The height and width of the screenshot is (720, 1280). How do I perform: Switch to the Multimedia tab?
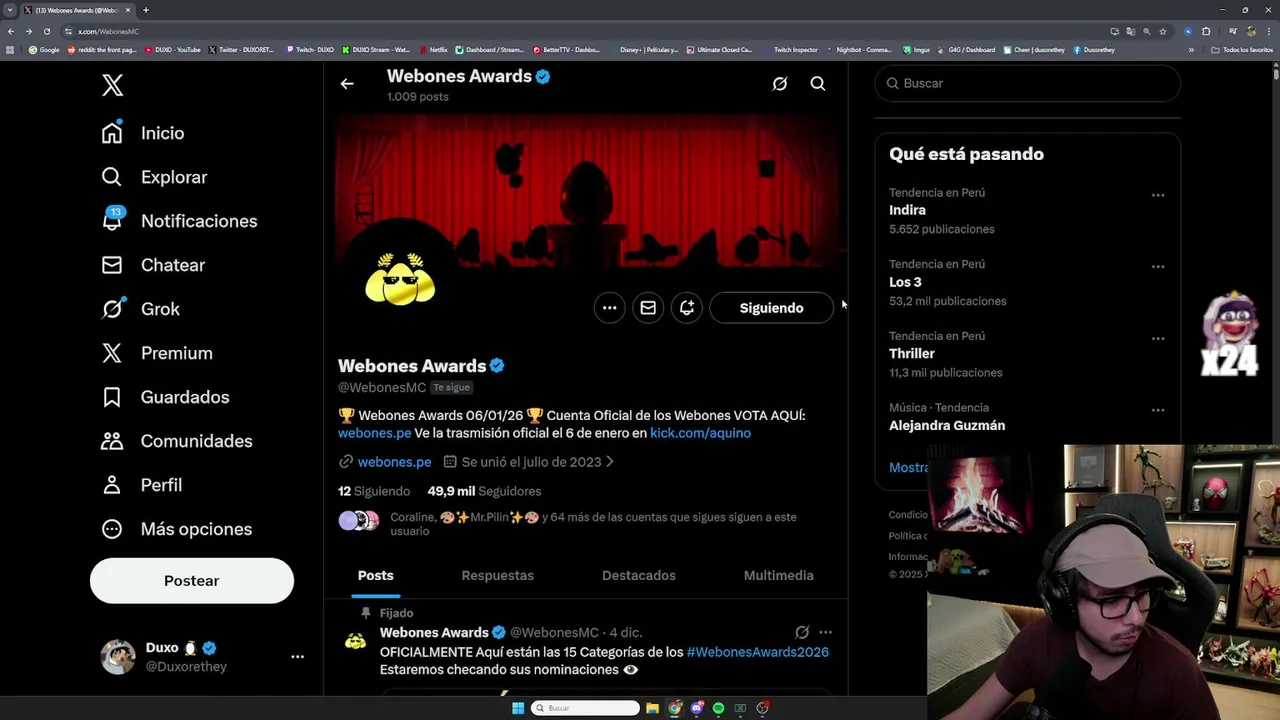(x=778, y=575)
